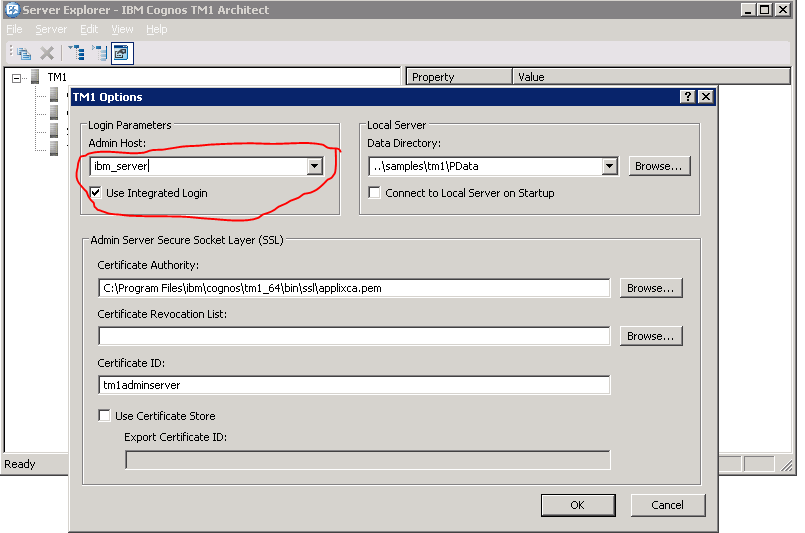Image resolution: width=805 pixels, height=533 pixels.
Task: Open the Server menu
Action: click(x=51, y=29)
